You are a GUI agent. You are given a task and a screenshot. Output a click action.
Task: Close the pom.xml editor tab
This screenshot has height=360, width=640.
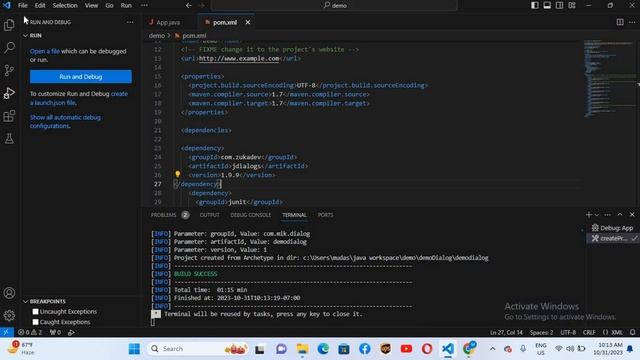[x=247, y=22]
